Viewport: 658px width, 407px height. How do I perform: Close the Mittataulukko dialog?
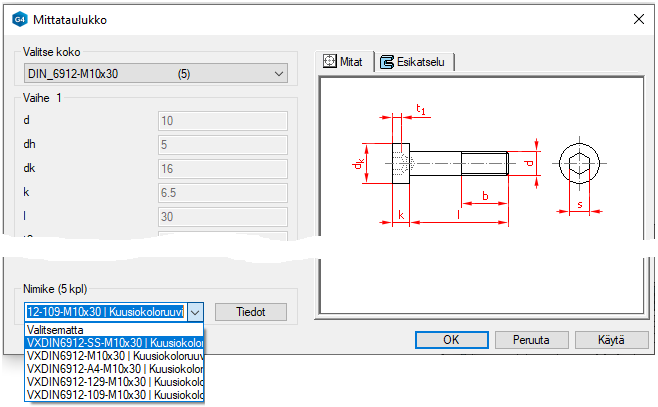639,19
